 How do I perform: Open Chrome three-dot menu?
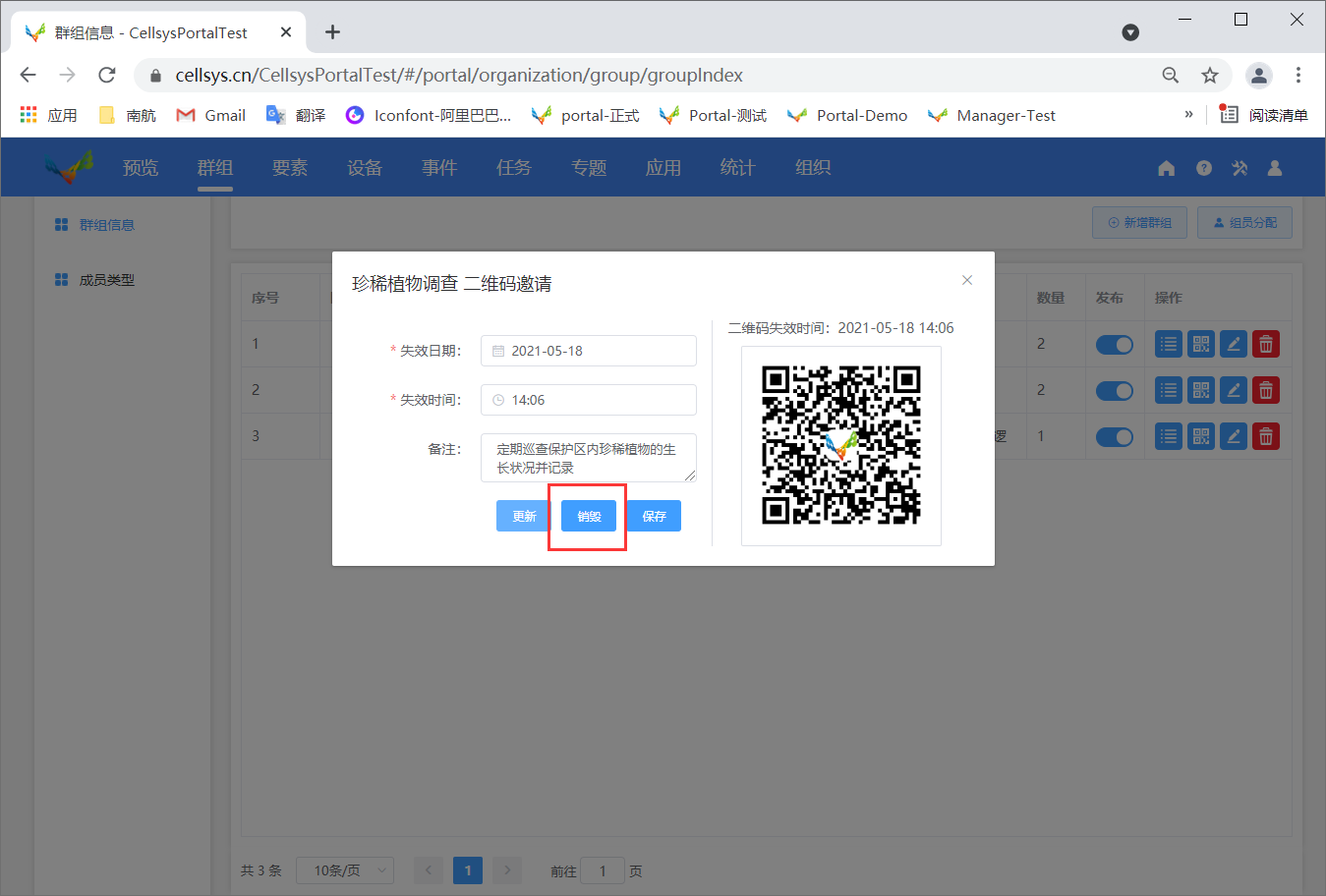1298,75
